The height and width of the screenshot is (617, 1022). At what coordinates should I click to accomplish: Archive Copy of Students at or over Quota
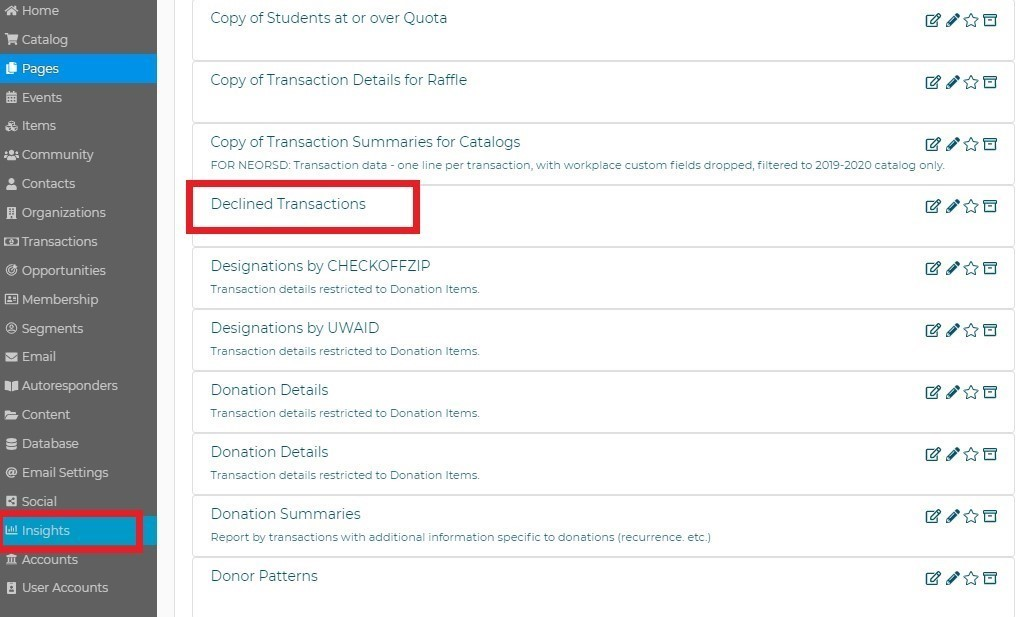[990, 20]
